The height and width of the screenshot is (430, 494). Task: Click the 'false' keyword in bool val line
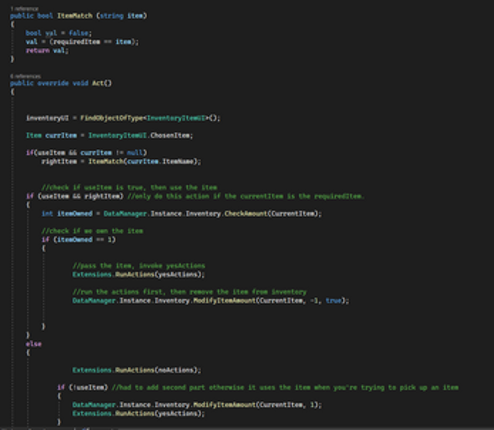pos(79,33)
